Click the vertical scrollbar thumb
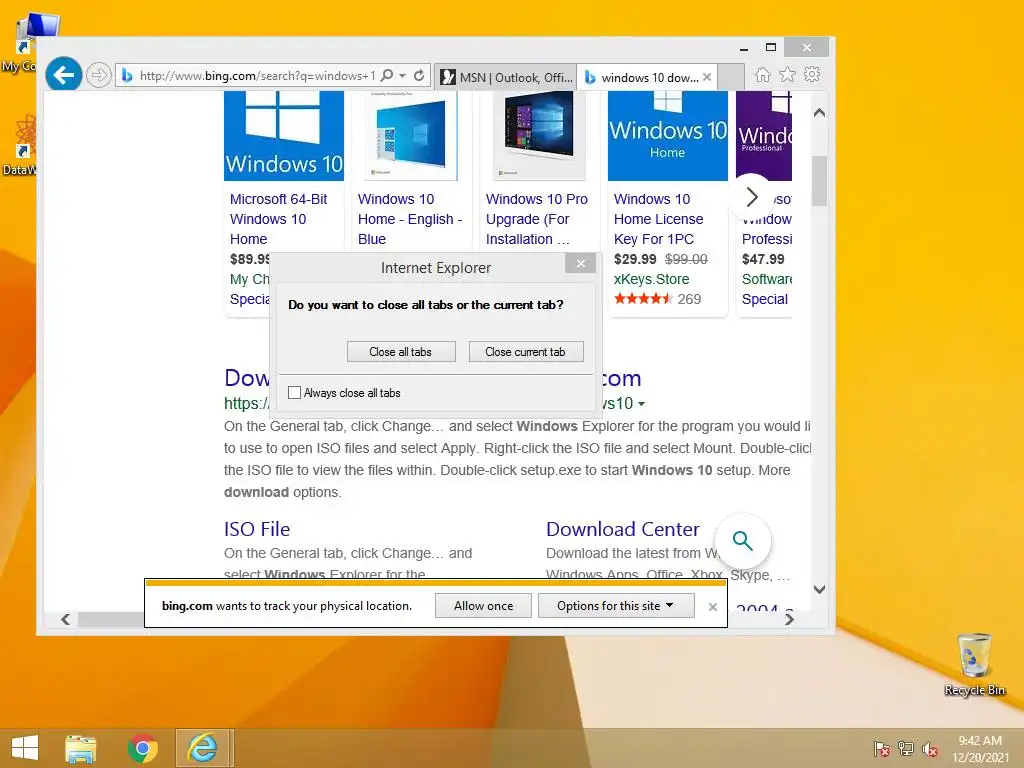 (x=820, y=181)
